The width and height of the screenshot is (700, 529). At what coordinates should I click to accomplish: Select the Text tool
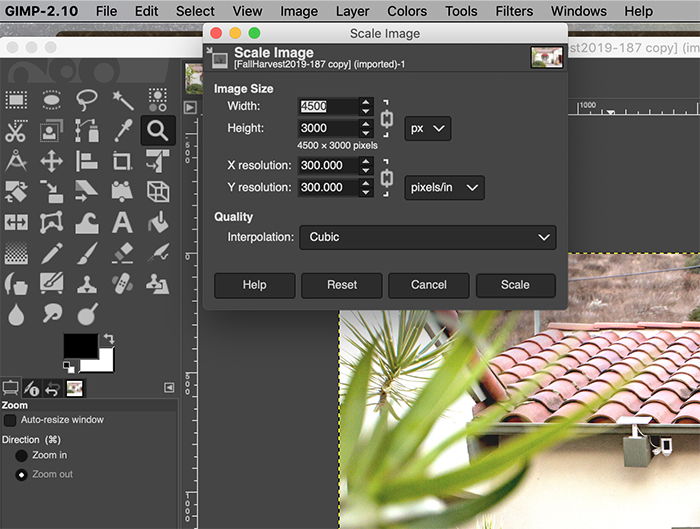(x=122, y=222)
